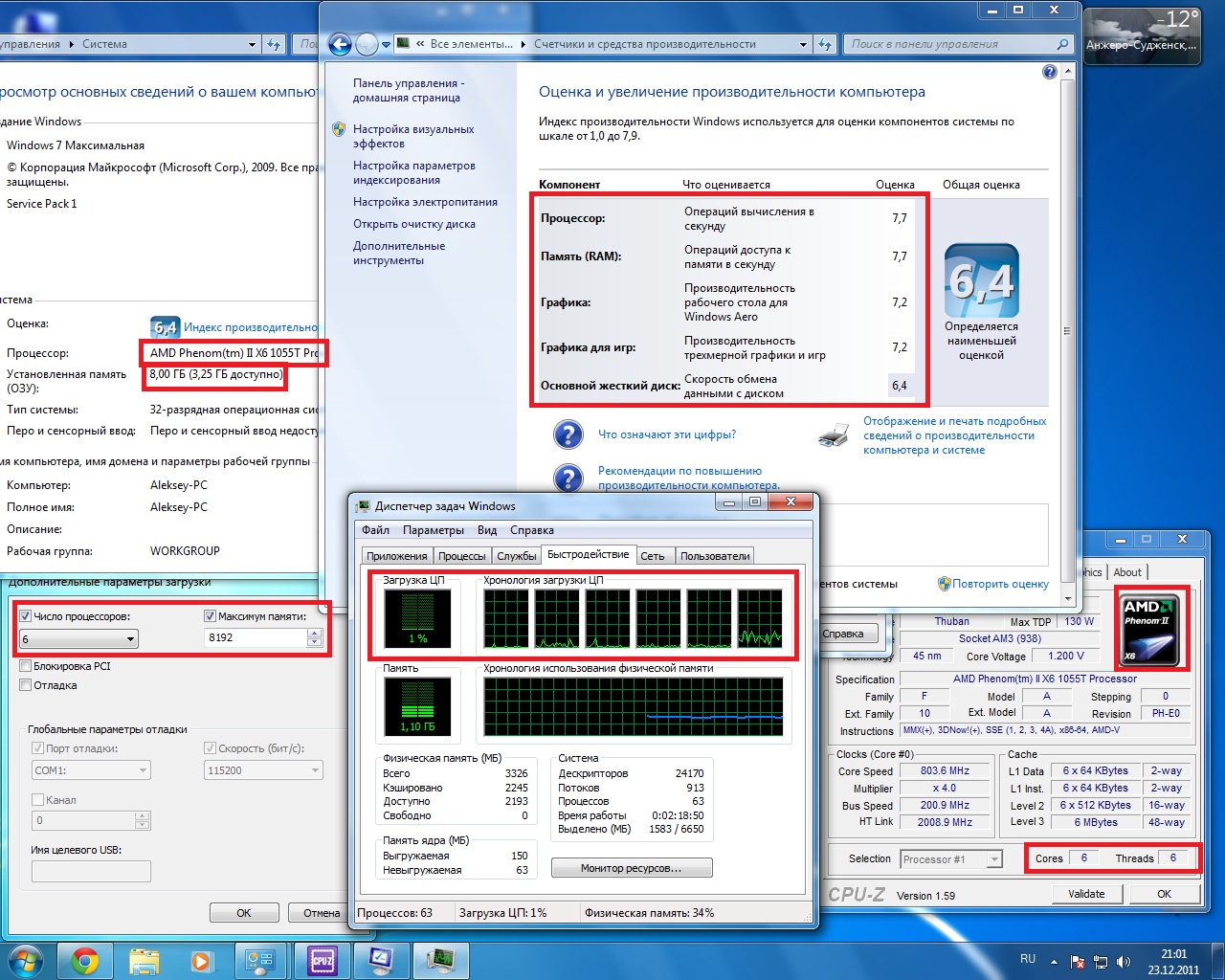
Task: Expand address bar history in System window
Action: [253, 44]
